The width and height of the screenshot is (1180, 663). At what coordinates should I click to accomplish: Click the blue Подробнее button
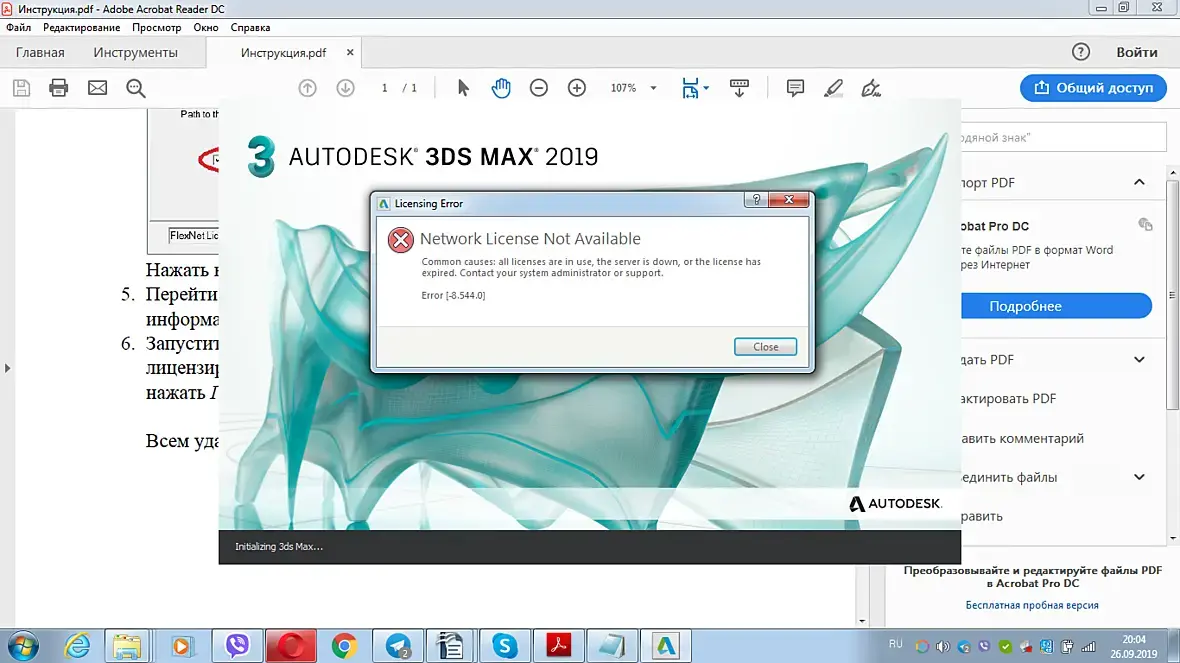coord(1056,306)
